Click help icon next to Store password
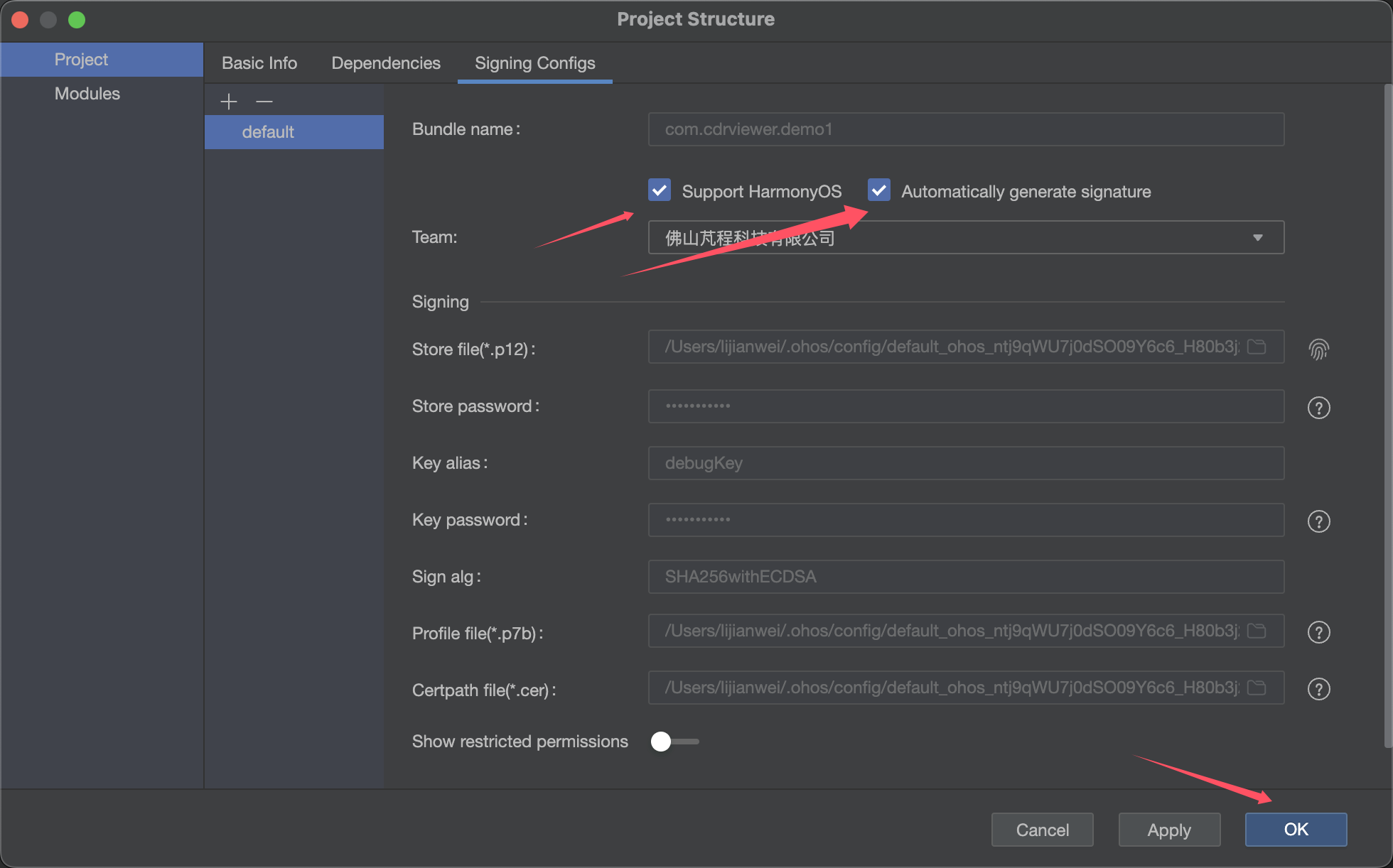This screenshot has width=1393, height=868. [1318, 408]
